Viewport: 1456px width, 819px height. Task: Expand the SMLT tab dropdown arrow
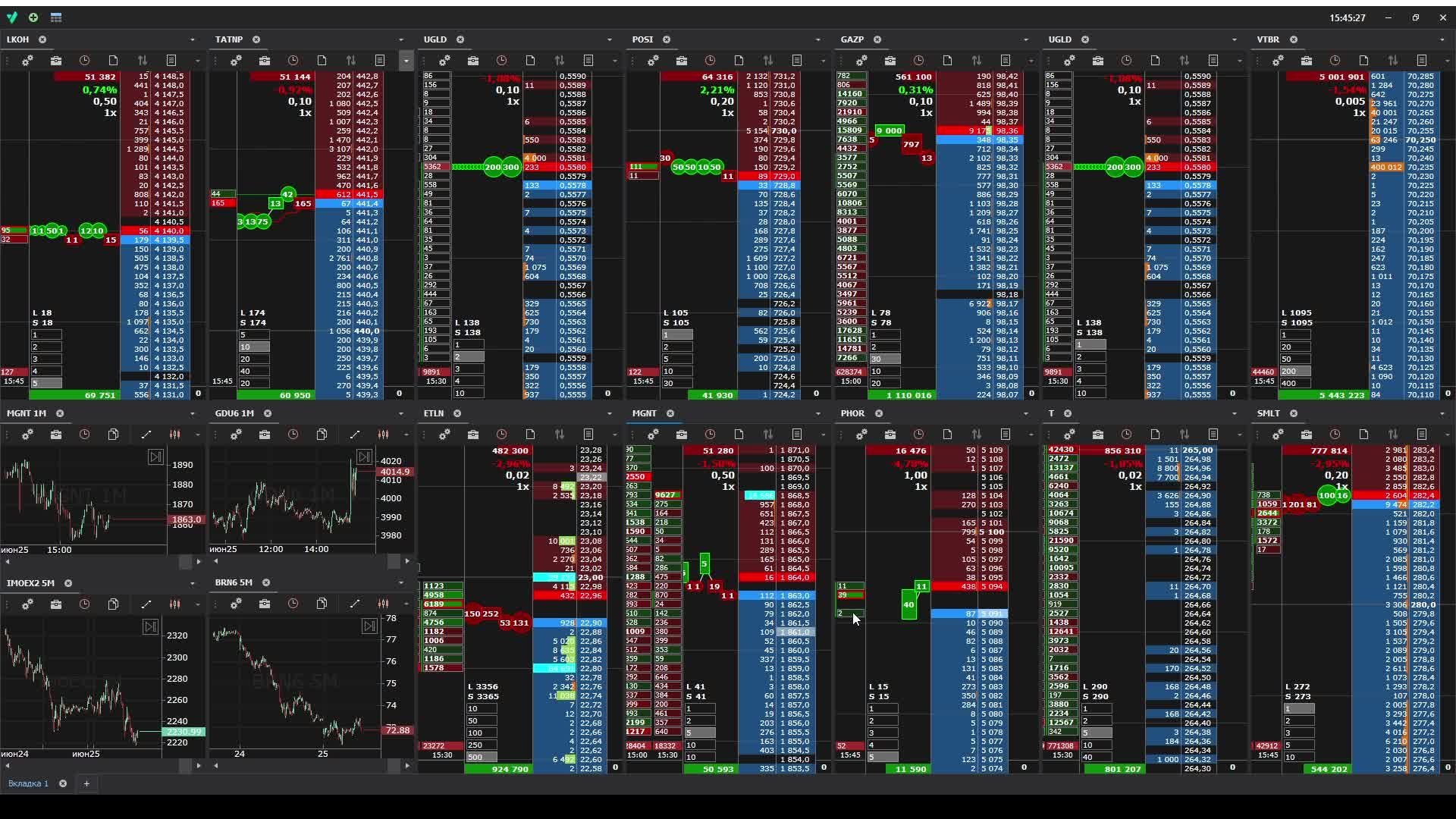1442,413
